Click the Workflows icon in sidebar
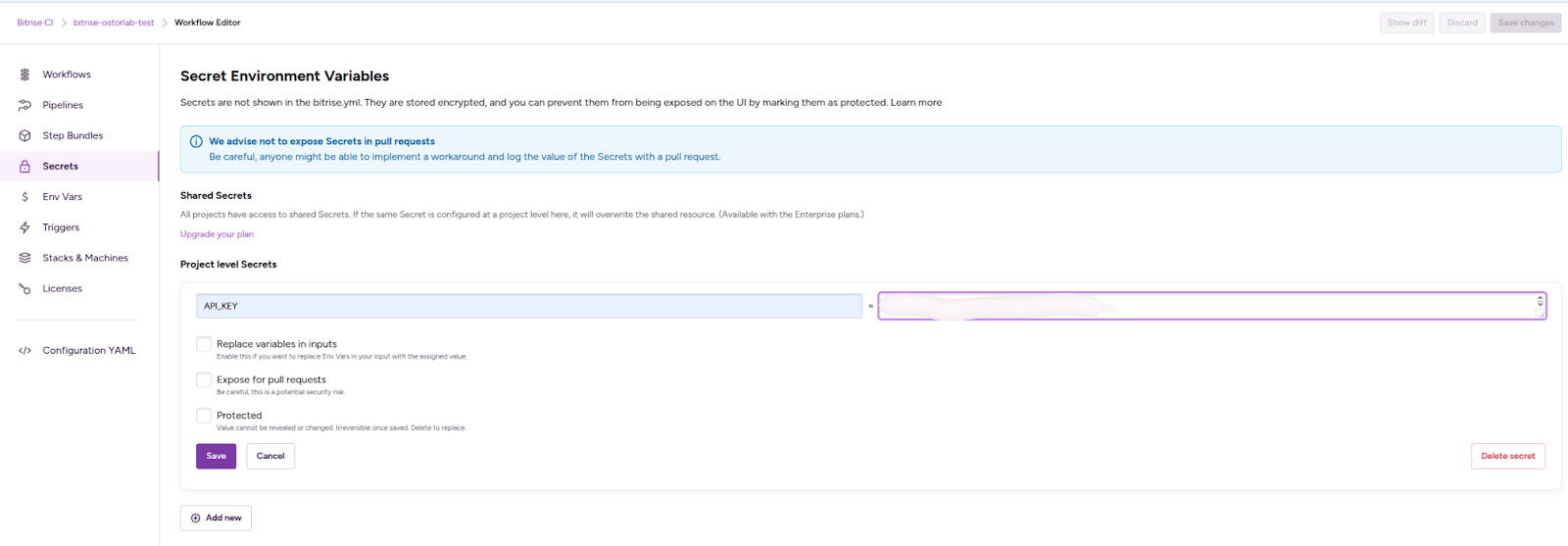 click(24, 74)
